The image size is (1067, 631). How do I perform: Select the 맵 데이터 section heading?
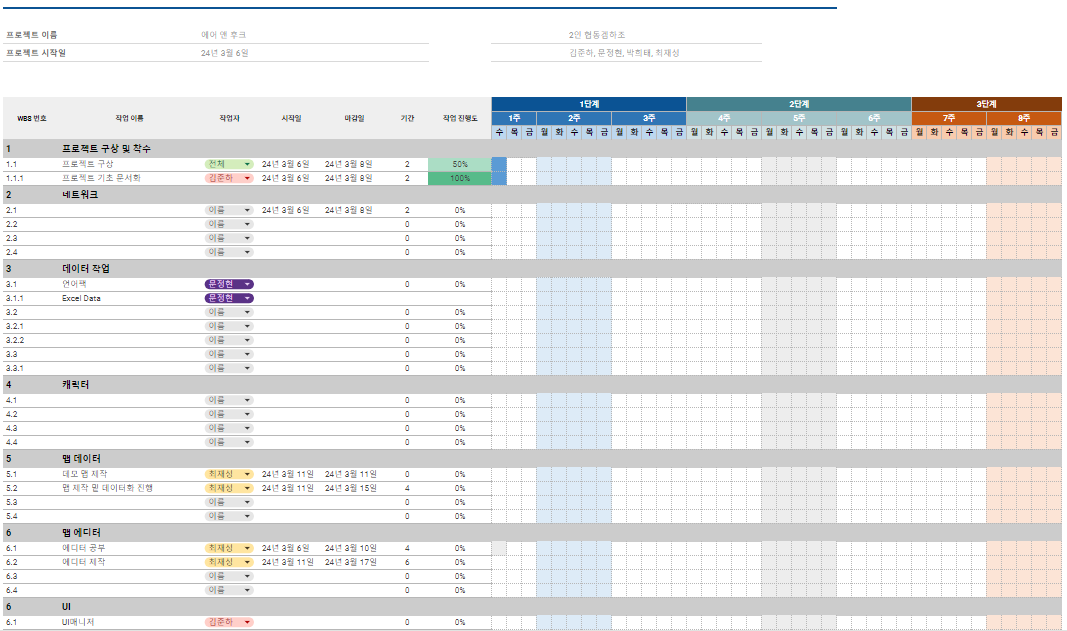pos(81,459)
